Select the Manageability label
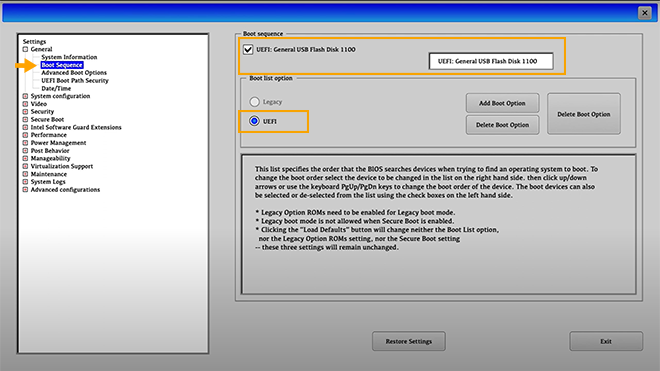Screen dimensions: 660x371 click(x=50, y=158)
